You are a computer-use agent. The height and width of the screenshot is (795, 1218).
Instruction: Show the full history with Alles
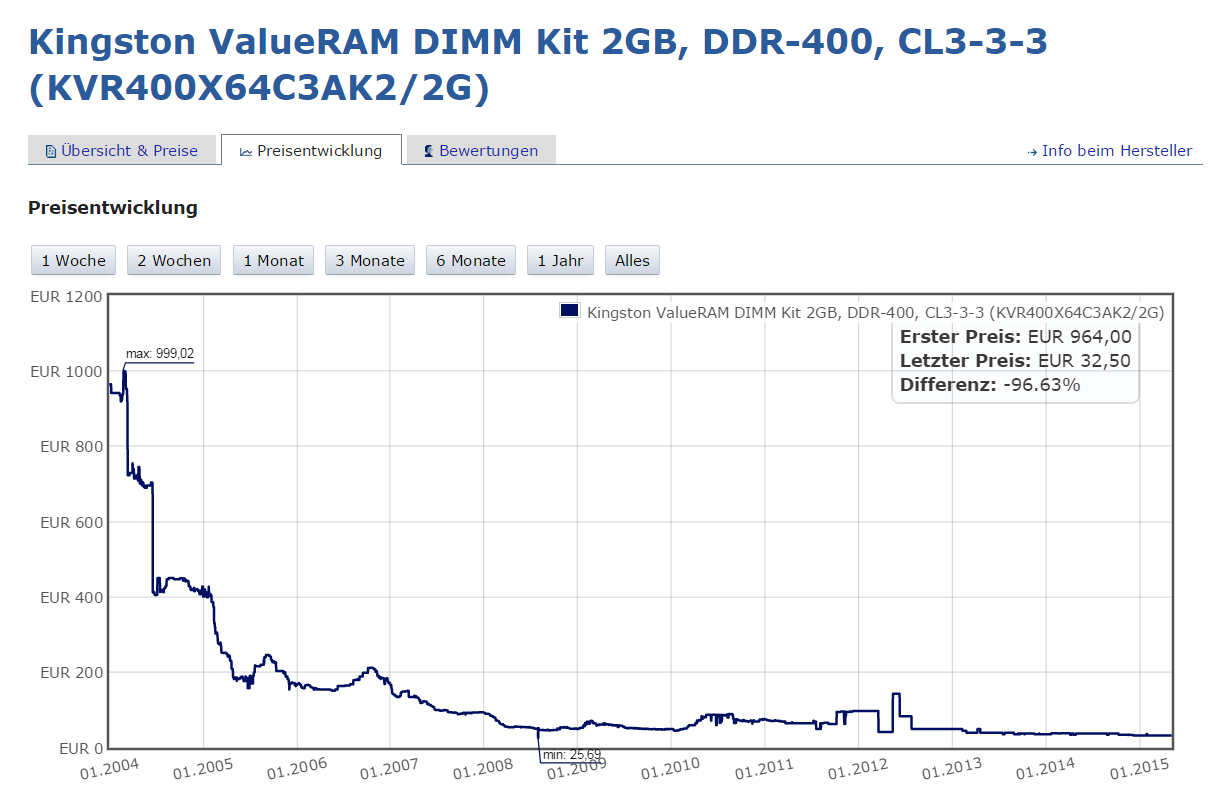632,260
